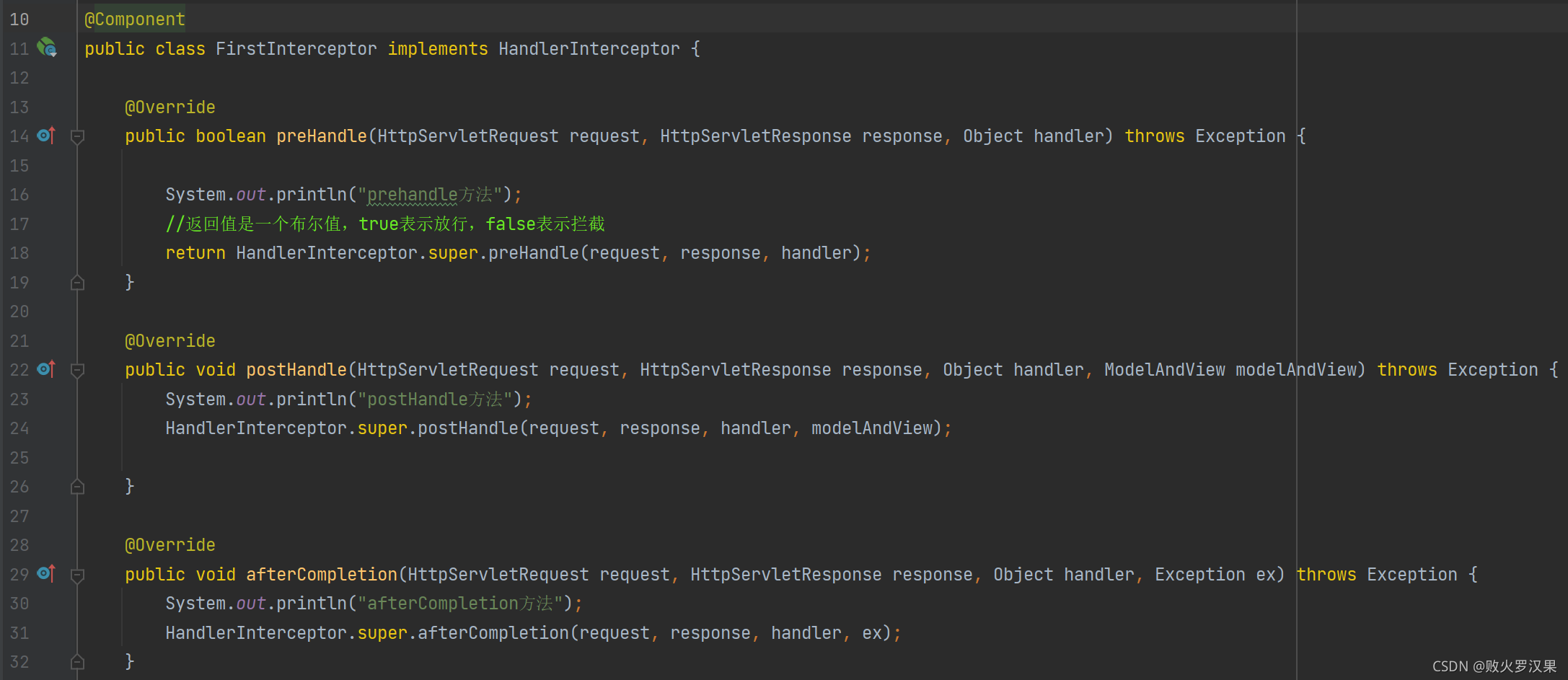Click the ModelAndView type on line 22
This screenshot has height=680, width=1568.
point(1165,370)
